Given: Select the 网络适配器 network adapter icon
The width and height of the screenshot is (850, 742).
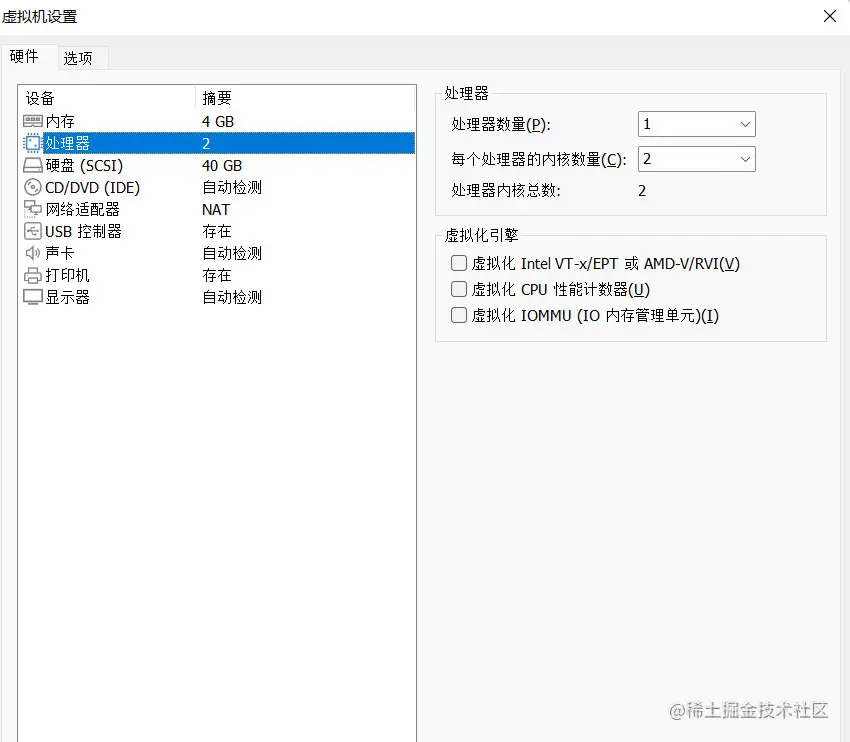Looking at the screenshot, I should tap(33, 209).
